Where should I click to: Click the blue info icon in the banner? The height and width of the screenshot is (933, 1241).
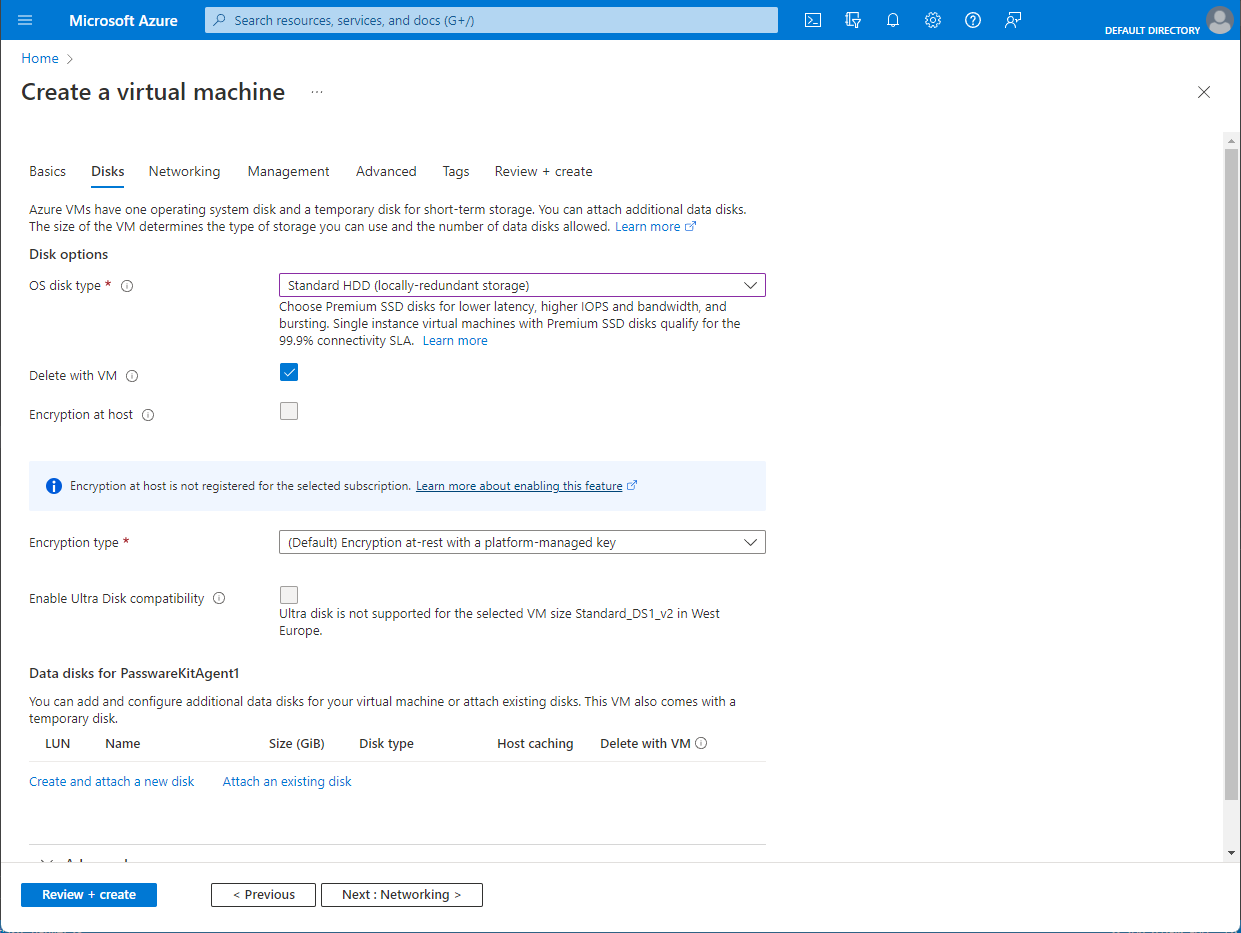tap(54, 486)
